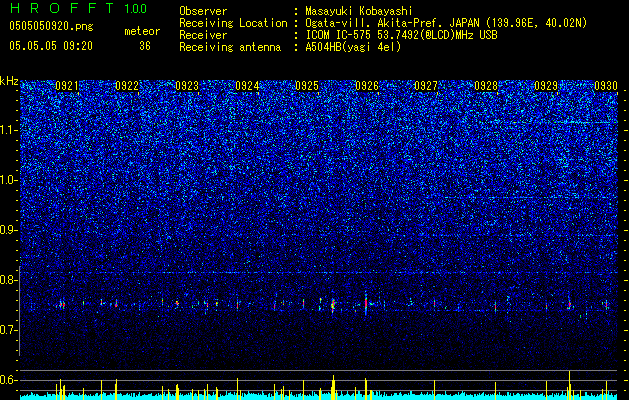
Task: Click the Ogata-vill. Akita-Pref. JAPAN location text
Action: tap(446, 23)
